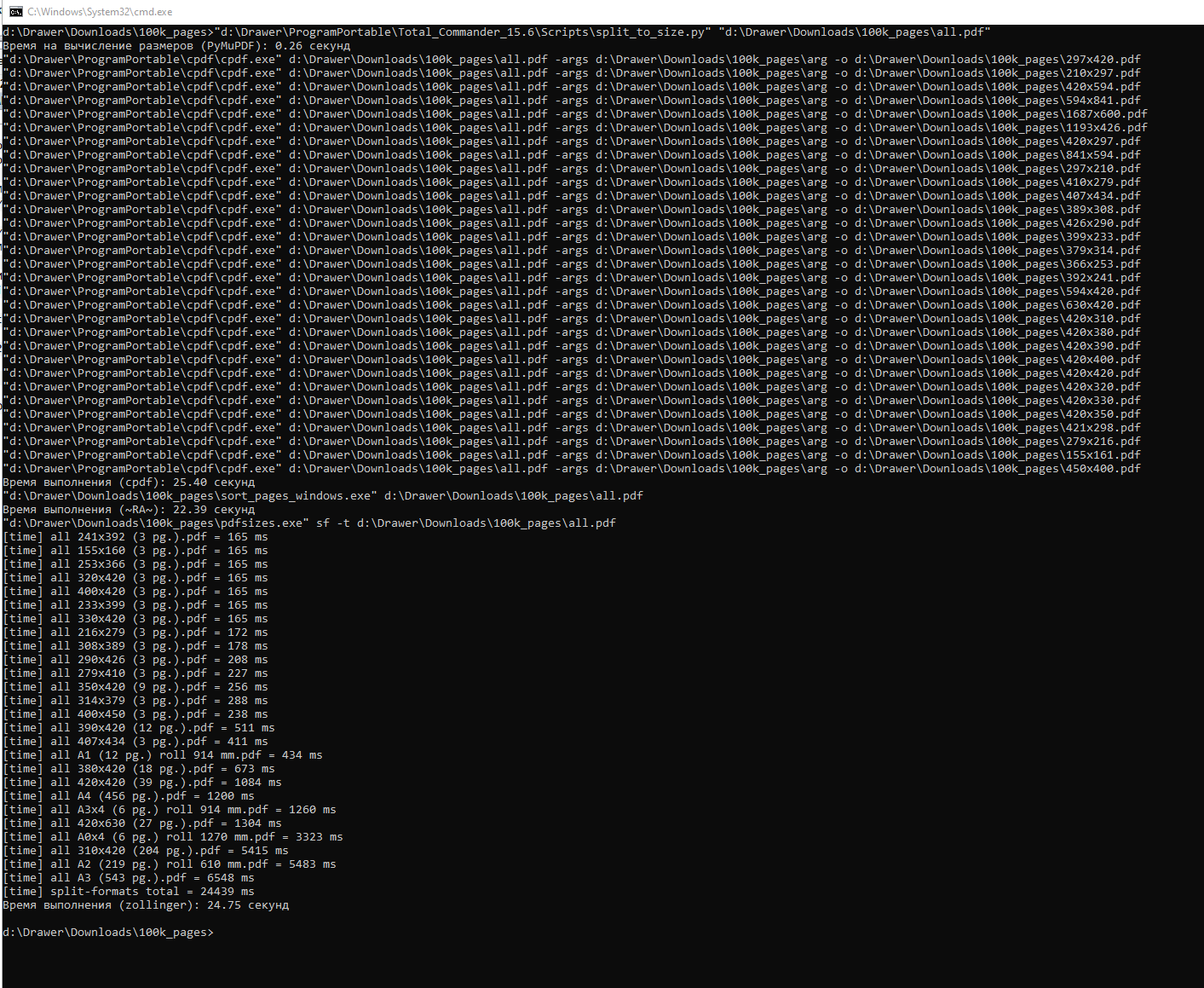Click output file name "389x308.pdf"
The height and width of the screenshot is (988, 1204).
[x=1103, y=210]
